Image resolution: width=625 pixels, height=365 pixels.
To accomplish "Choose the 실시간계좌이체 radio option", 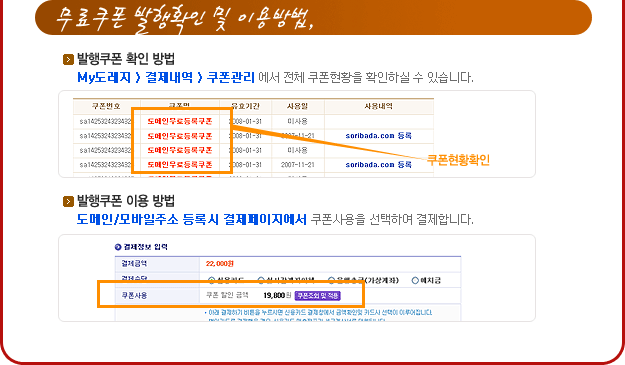I will coord(261,280).
